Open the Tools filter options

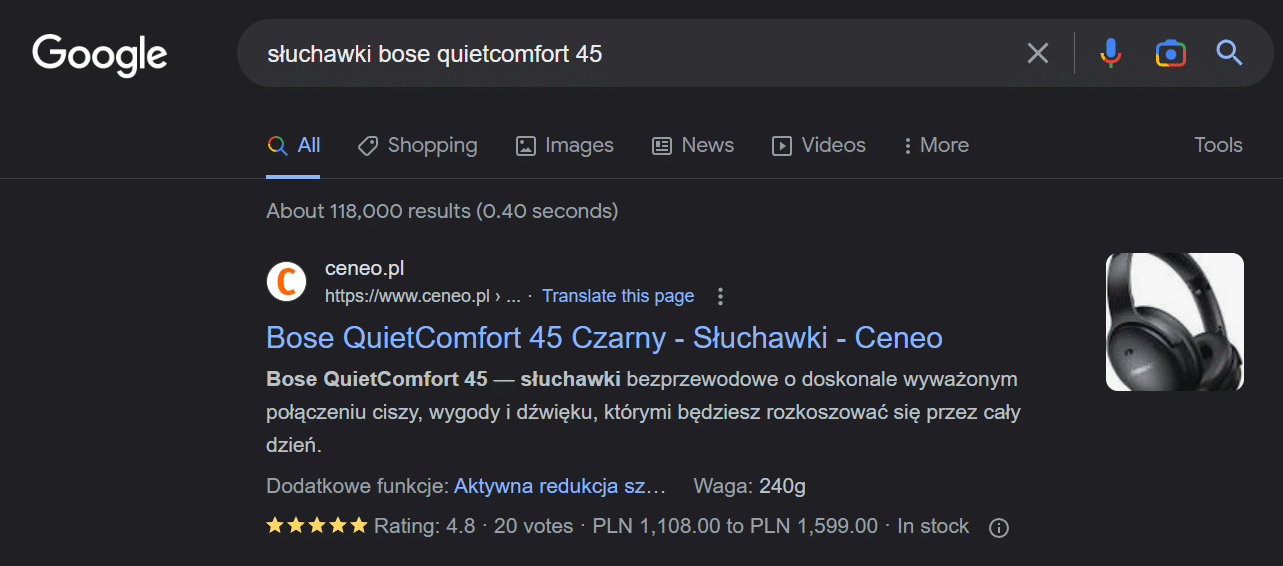click(1218, 145)
